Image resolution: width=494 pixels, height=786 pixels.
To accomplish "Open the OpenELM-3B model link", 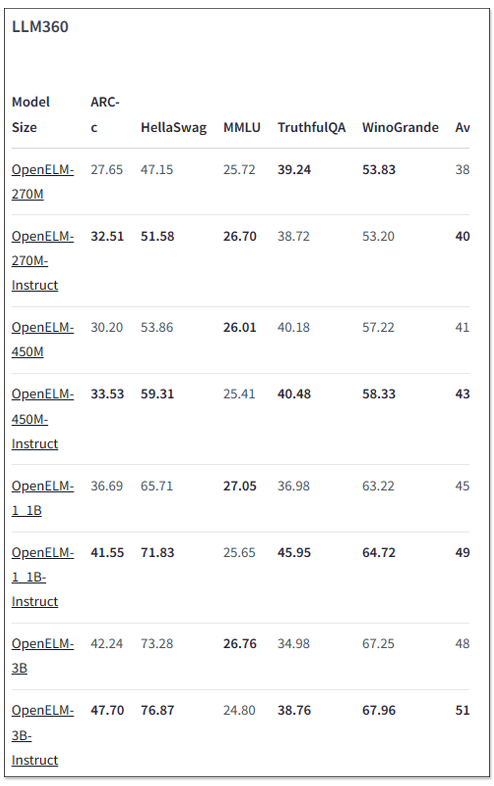I will [x=43, y=656].
